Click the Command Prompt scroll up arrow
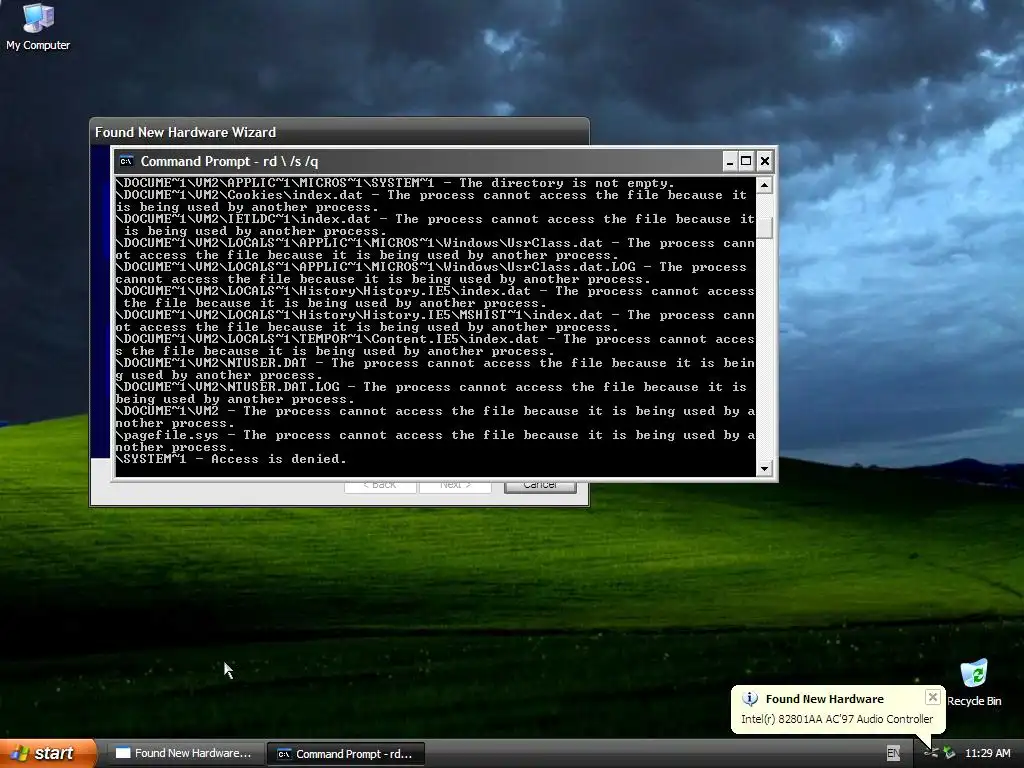This screenshot has height=768, width=1024. click(x=764, y=185)
